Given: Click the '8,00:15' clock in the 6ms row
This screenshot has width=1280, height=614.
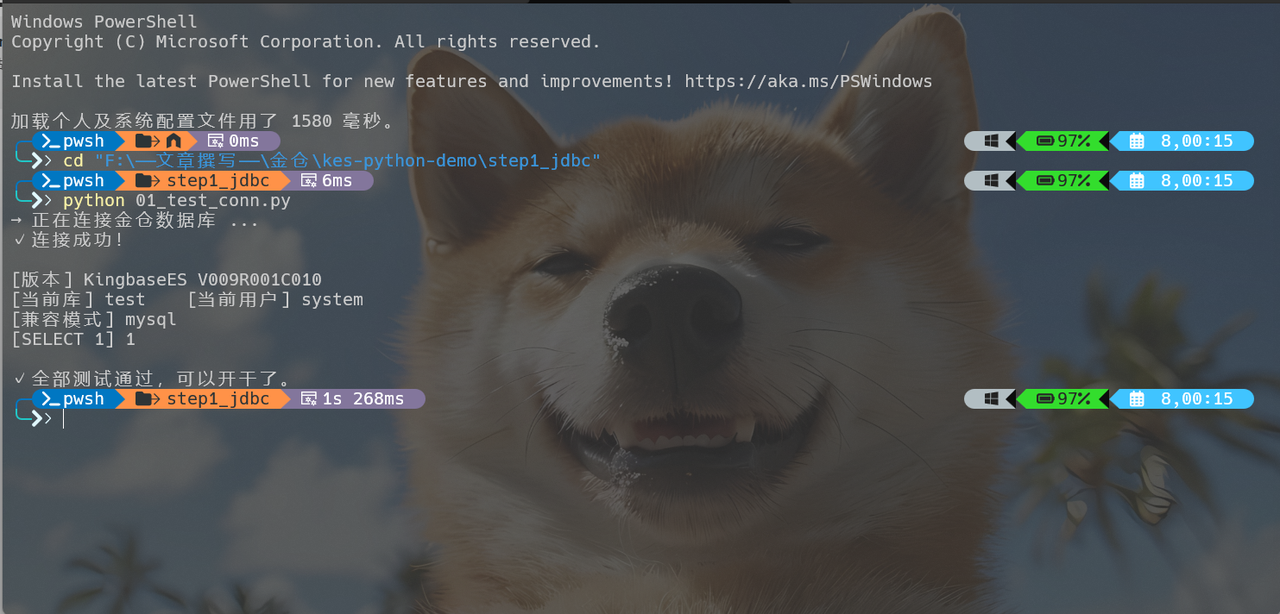Looking at the screenshot, I should (1197, 181).
